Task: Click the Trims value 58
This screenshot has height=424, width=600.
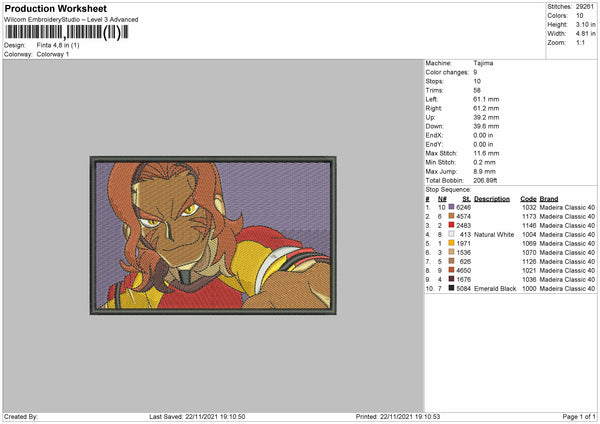Action: (x=477, y=90)
